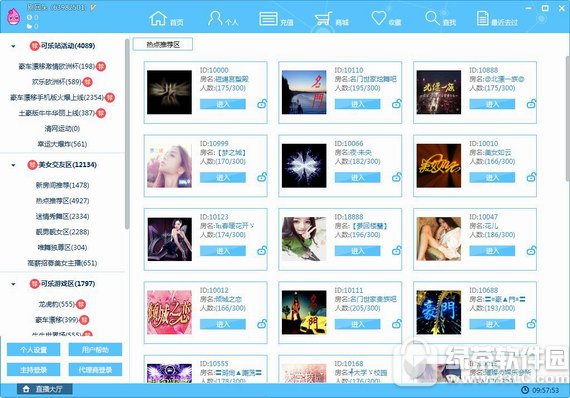570x398 pixels.
Task: Click the 代理商登录 button
Action: 95,370
